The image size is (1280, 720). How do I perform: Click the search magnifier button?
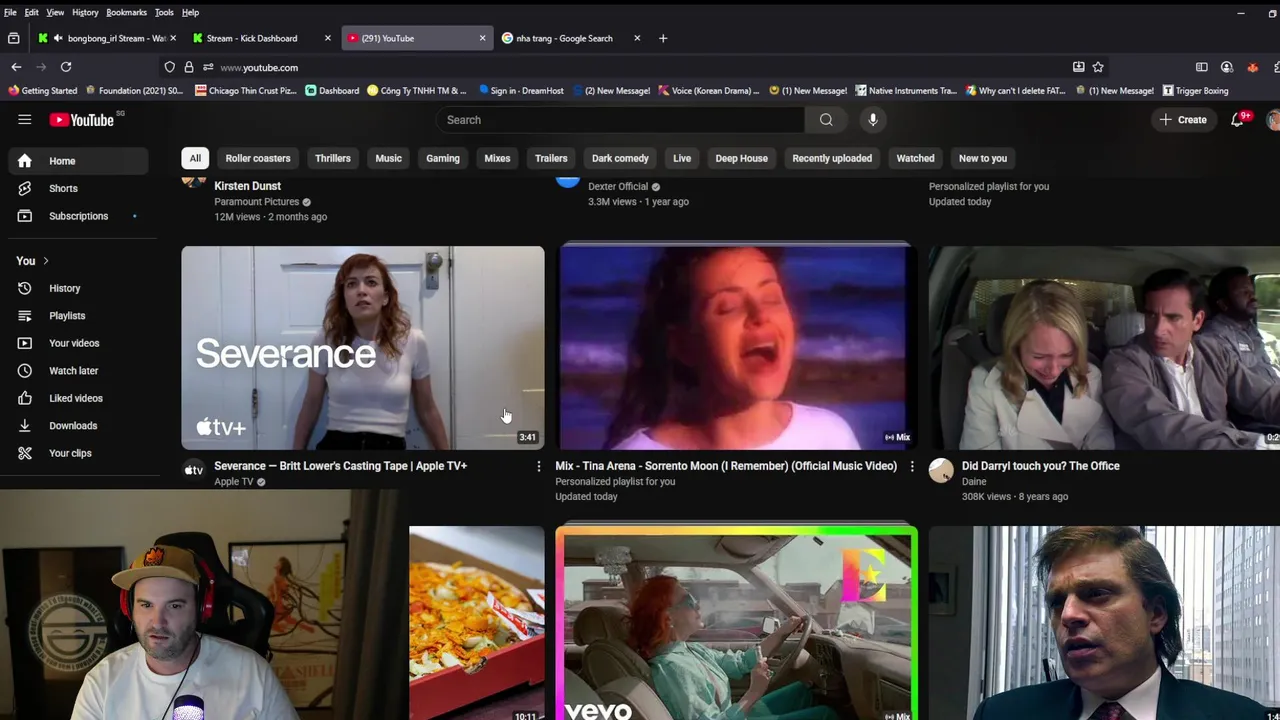826,120
